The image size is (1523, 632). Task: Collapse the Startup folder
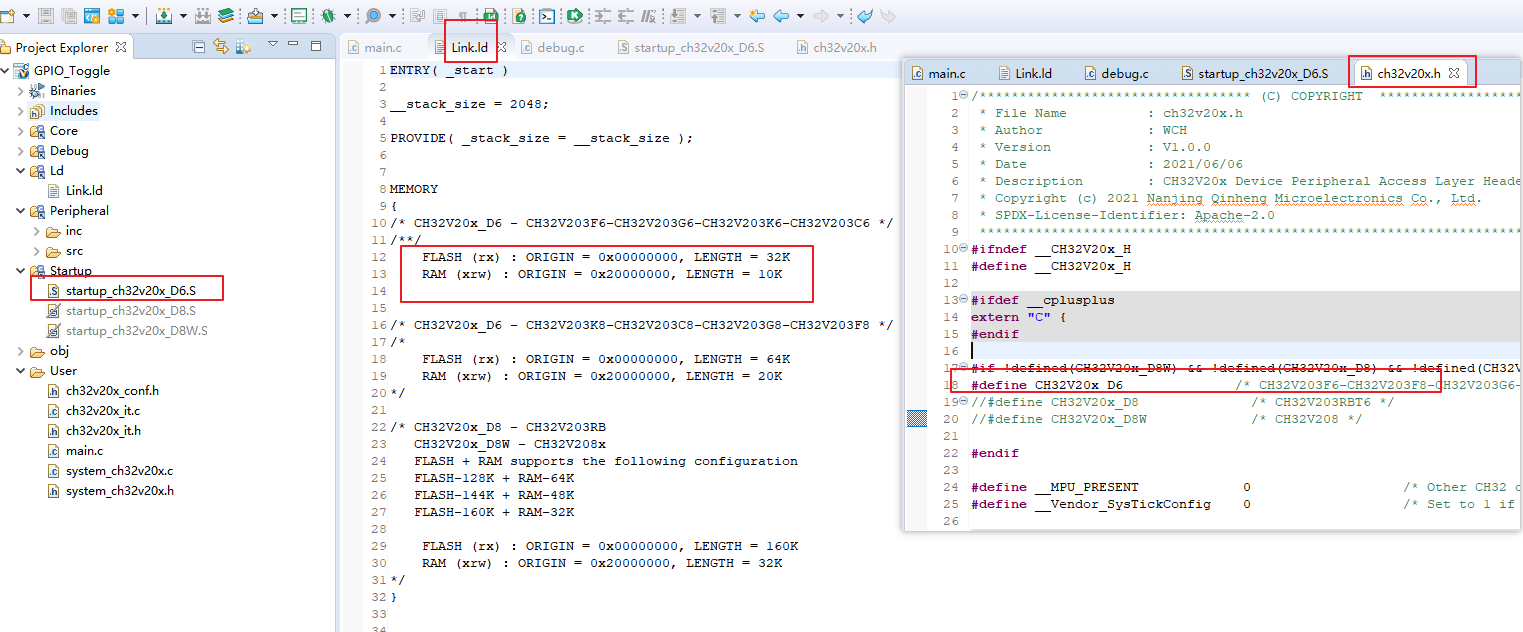20,270
